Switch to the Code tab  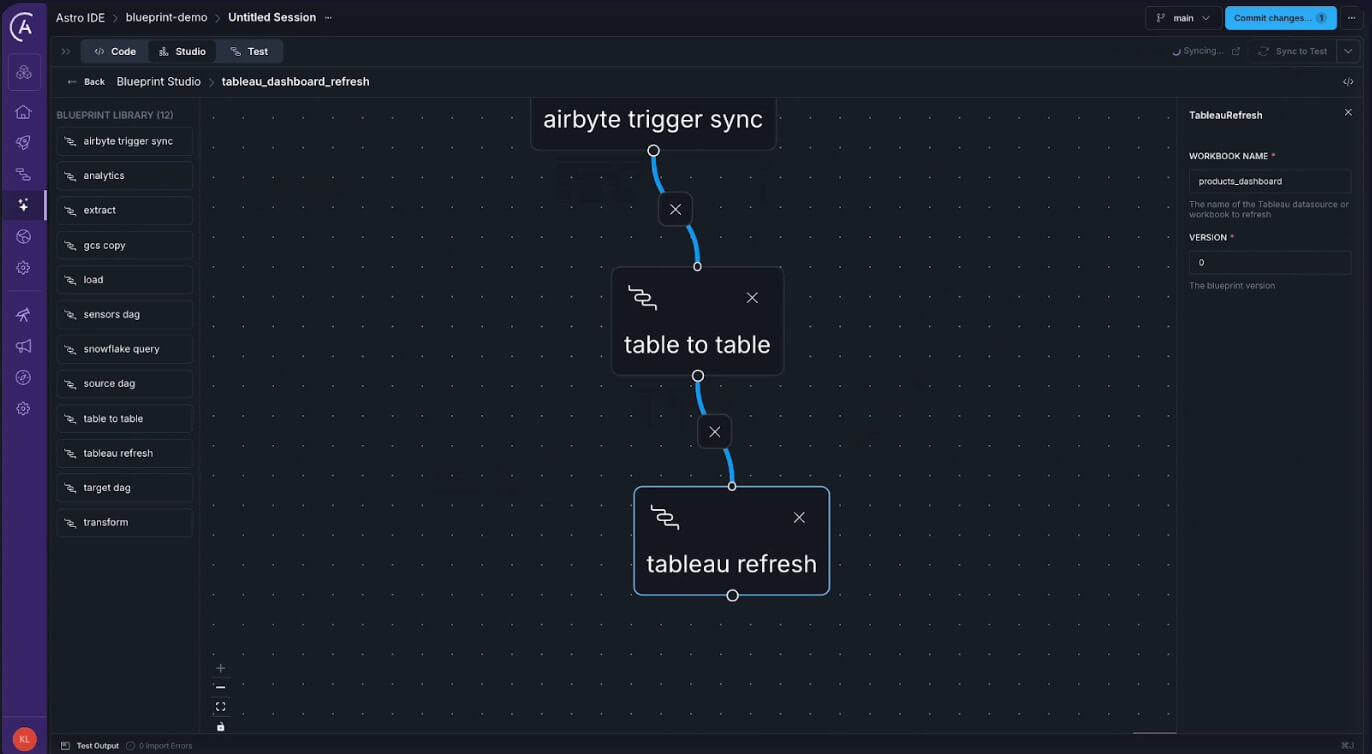(x=114, y=51)
